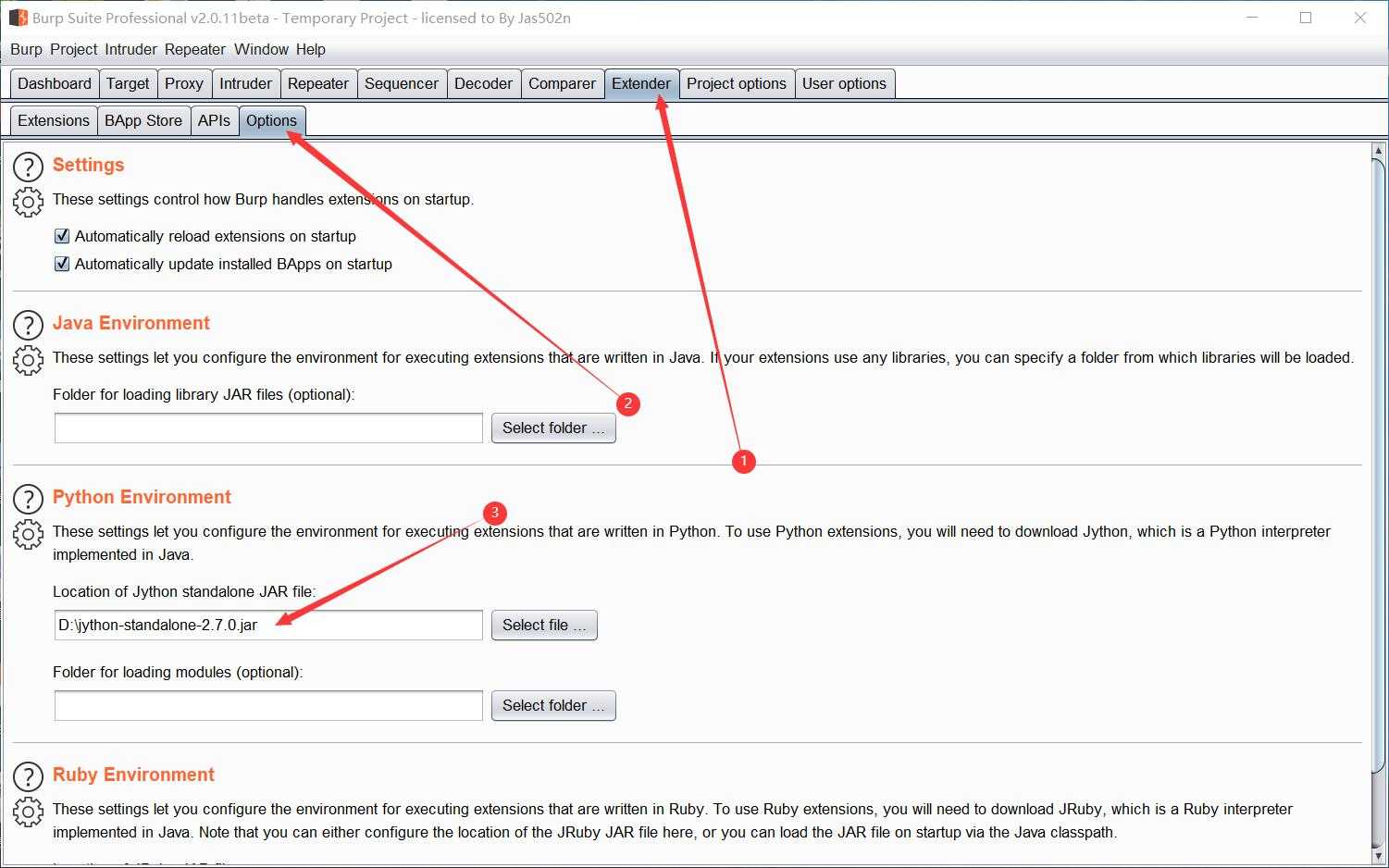Screen dimensions: 1389x868
Task: Click the Ruby Environment heading
Action: 133,775
